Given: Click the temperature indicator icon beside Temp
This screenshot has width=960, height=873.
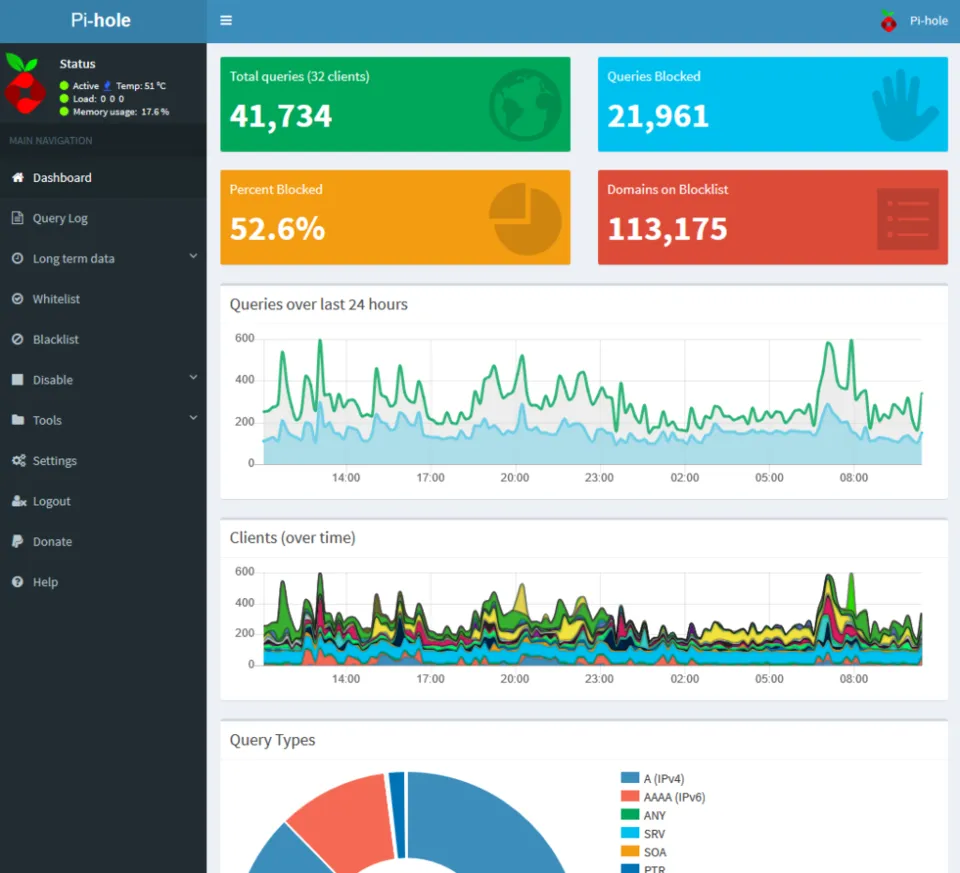Looking at the screenshot, I should click(107, 86).
